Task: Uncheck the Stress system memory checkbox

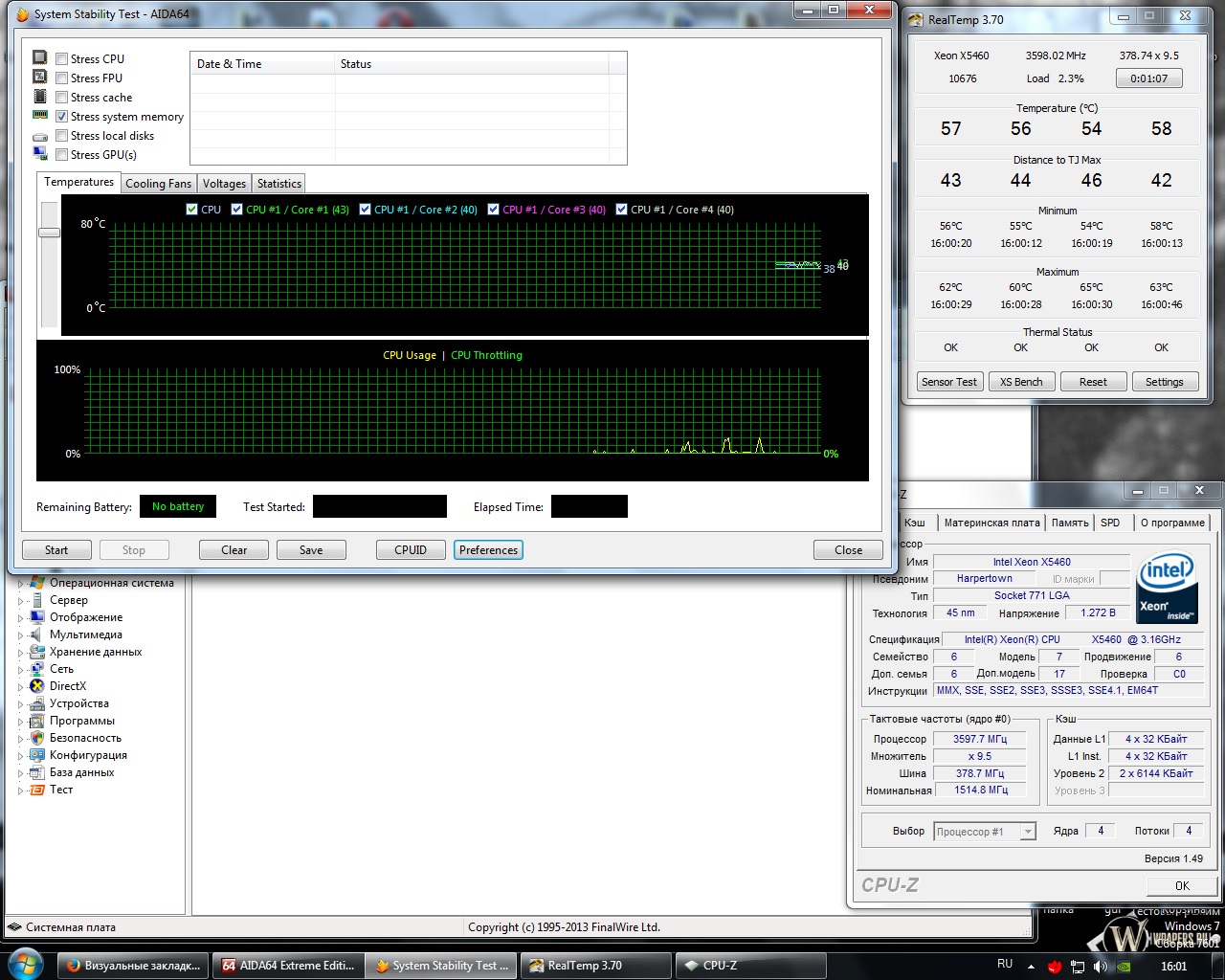Action: 61,117
